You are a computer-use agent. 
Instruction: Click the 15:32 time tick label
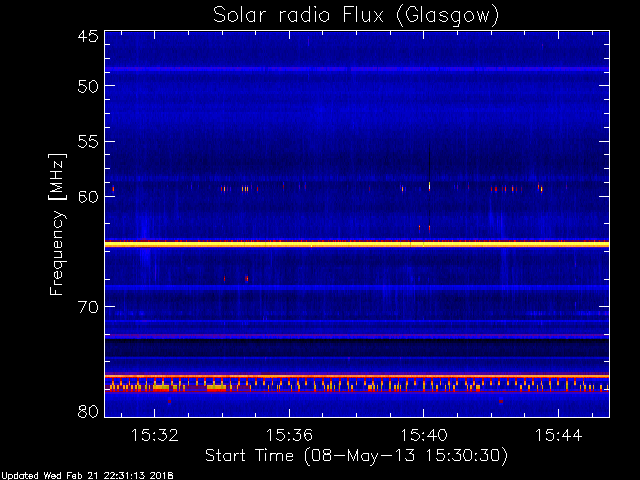pyautogui.click(x=155, y=435)
